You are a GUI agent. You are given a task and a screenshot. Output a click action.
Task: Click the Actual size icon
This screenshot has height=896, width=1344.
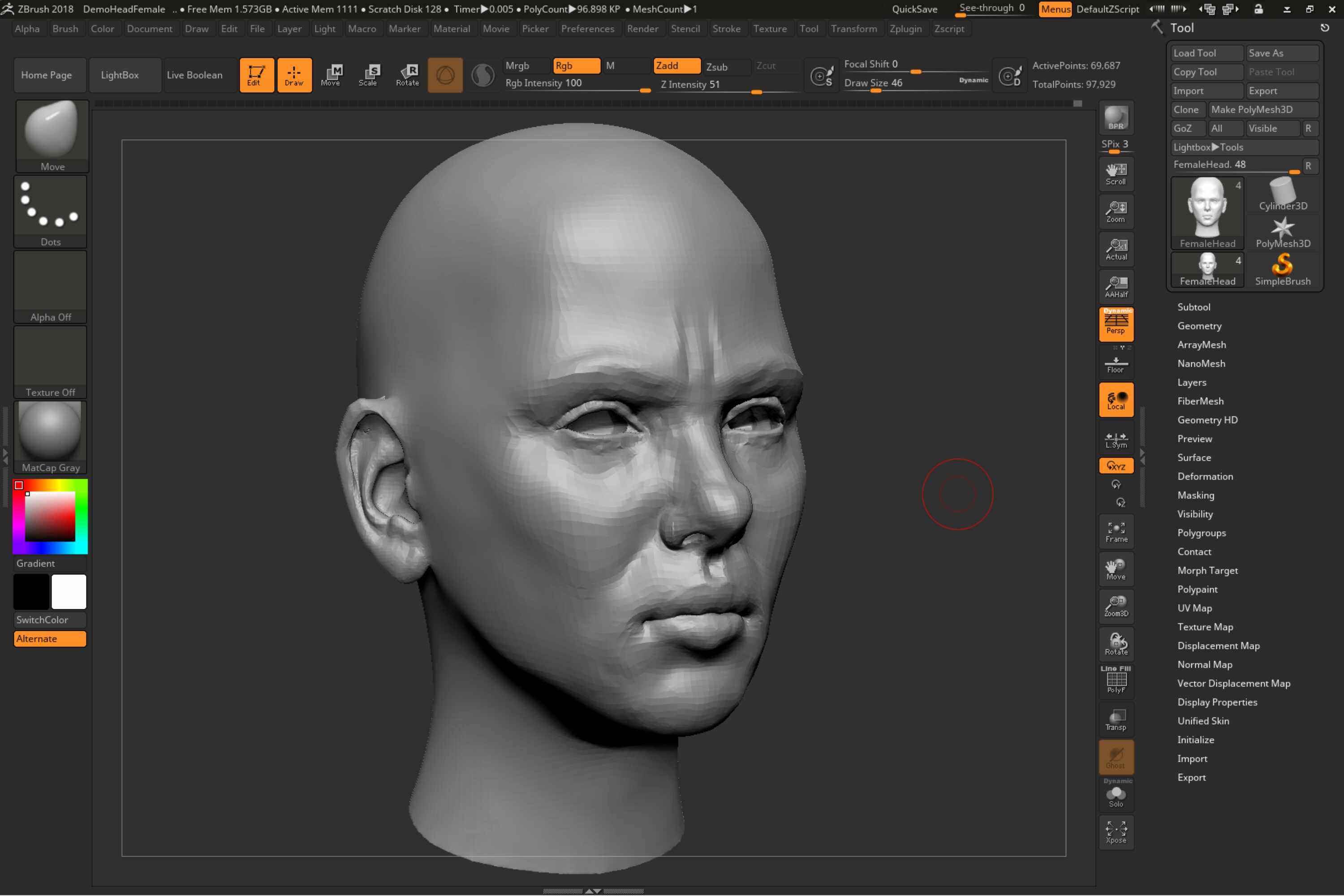point(1116,250)
